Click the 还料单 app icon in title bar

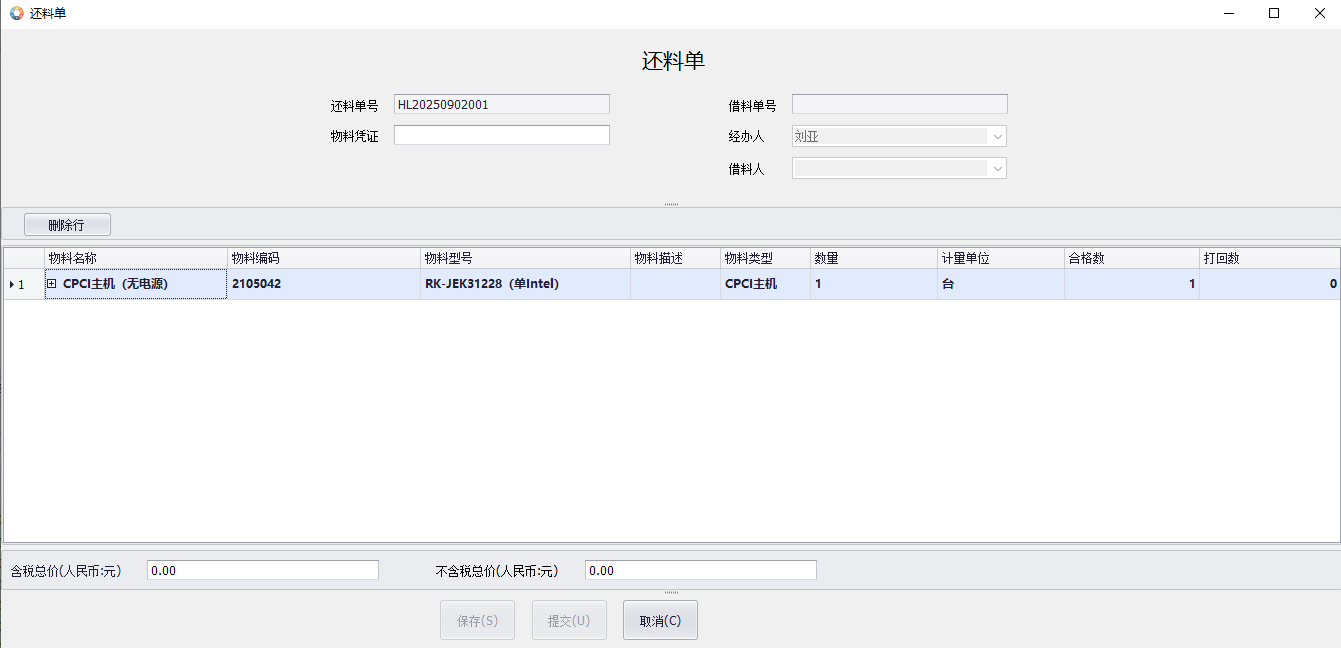16,14
